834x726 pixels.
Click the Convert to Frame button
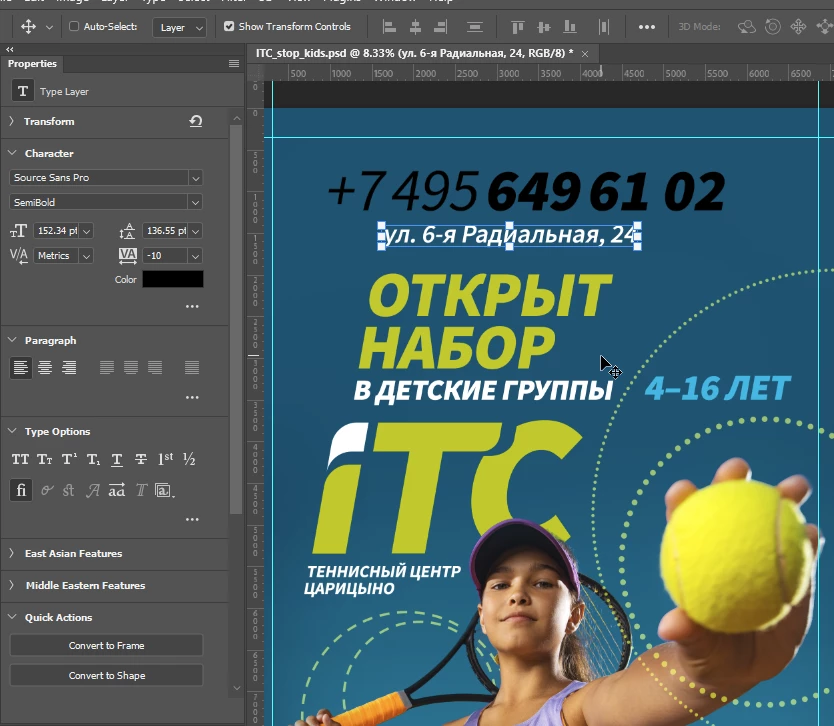coord(106,645)
